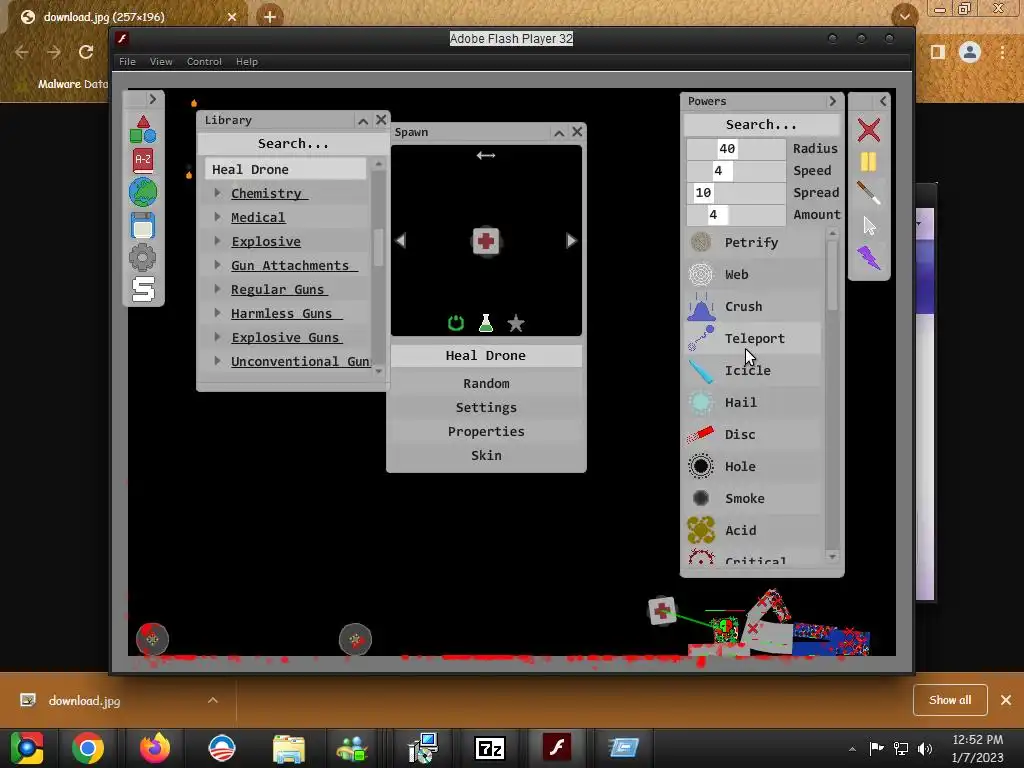The height and width of the screenshot is (768, 1024).
Task: Open the Control menu
Action: [x=204, y=61]
